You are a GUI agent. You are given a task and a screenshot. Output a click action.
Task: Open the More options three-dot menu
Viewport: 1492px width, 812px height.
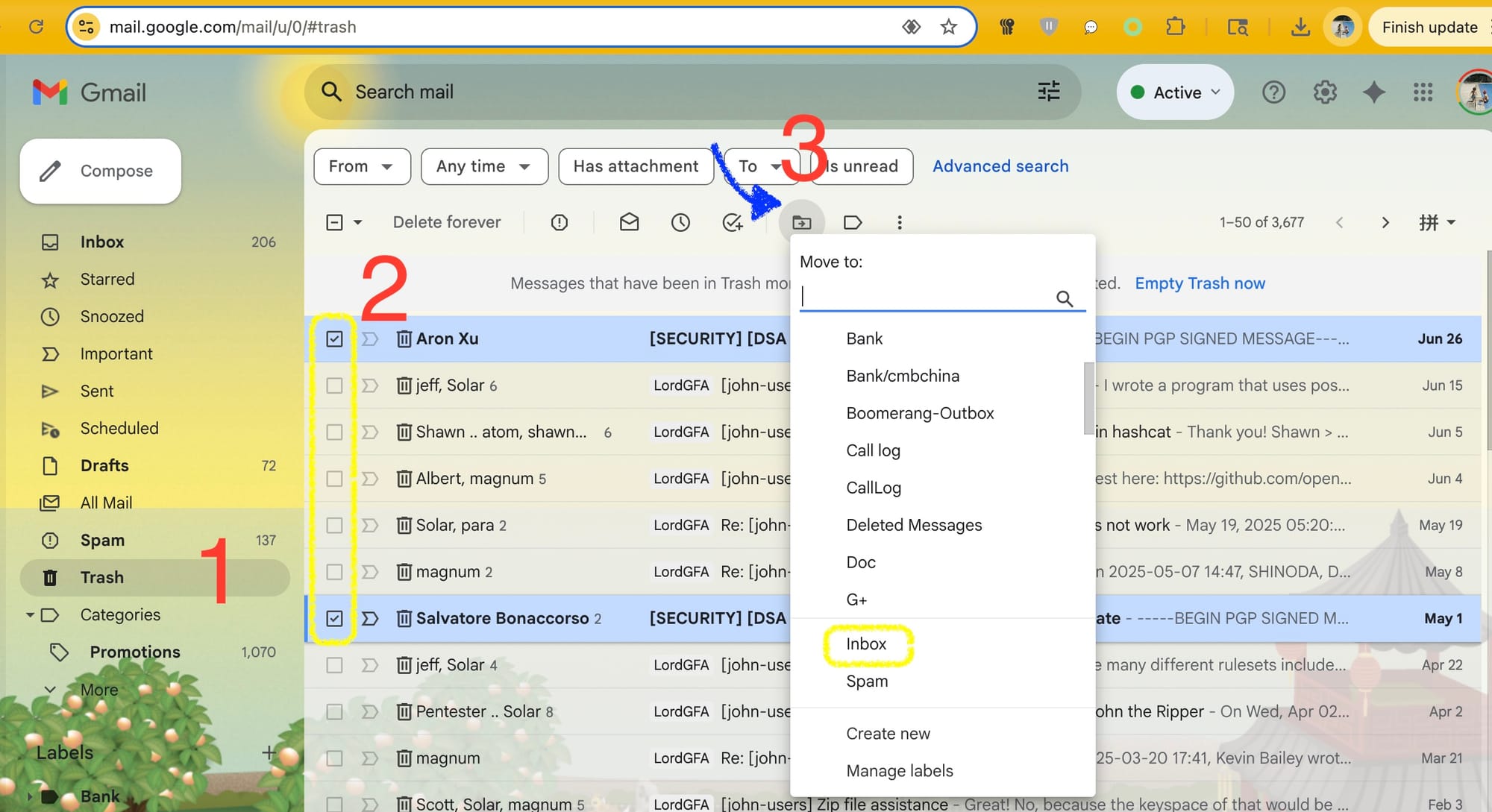[900, 222]
